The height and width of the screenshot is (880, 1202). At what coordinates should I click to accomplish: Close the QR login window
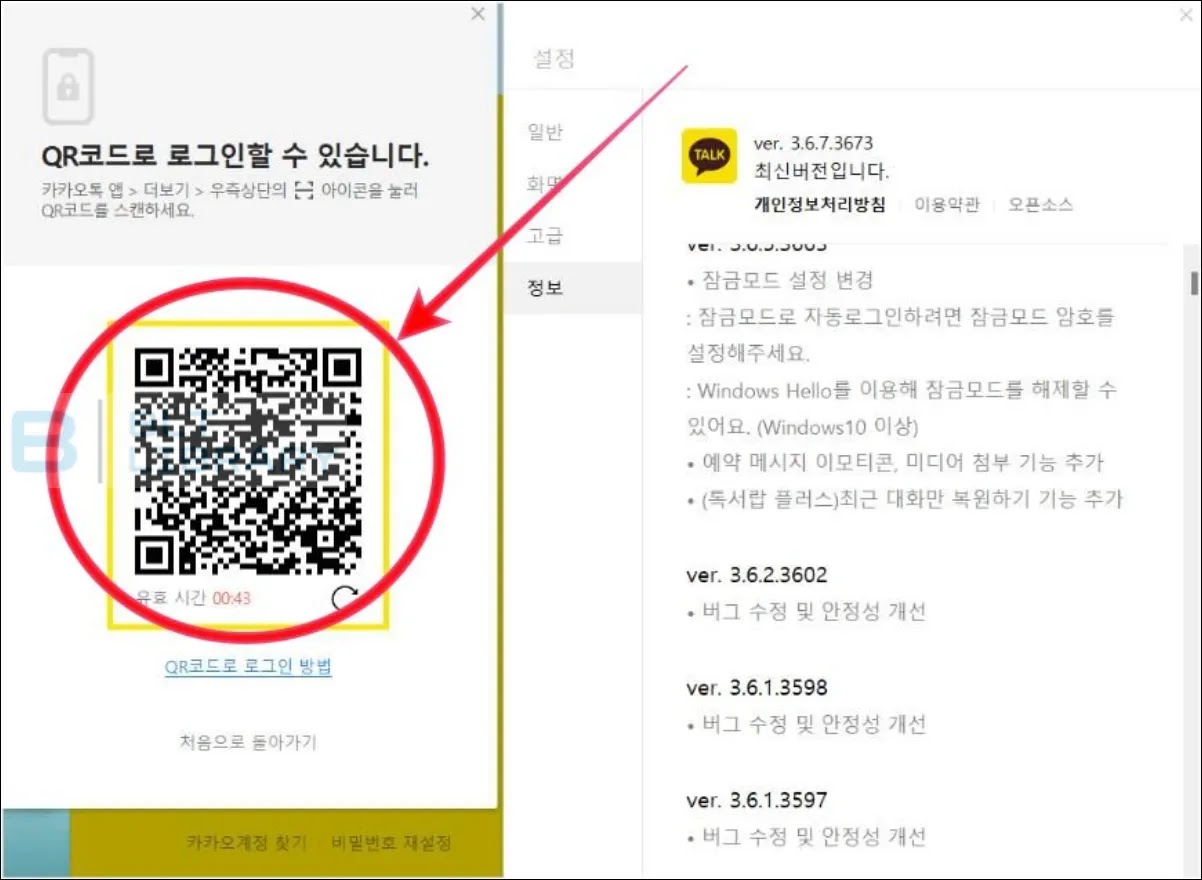[478, 14]
